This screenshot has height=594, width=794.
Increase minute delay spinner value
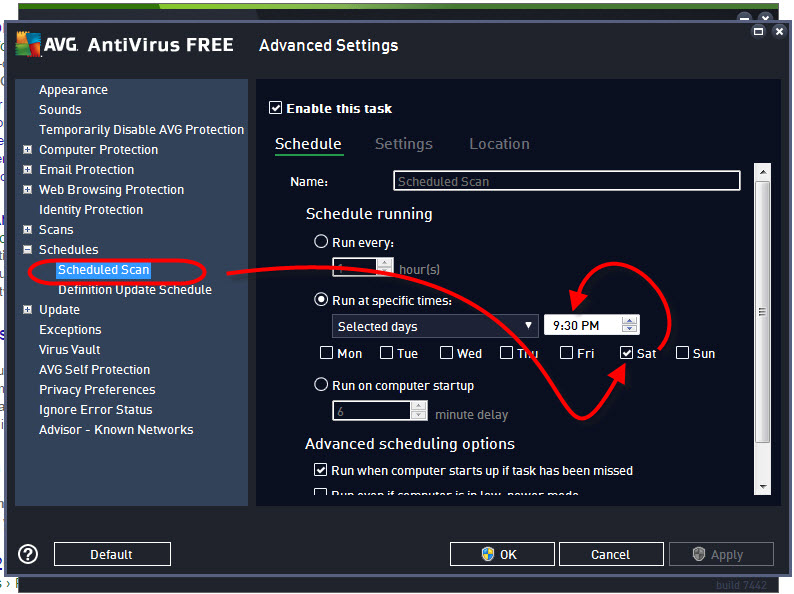tap(418, 406)
